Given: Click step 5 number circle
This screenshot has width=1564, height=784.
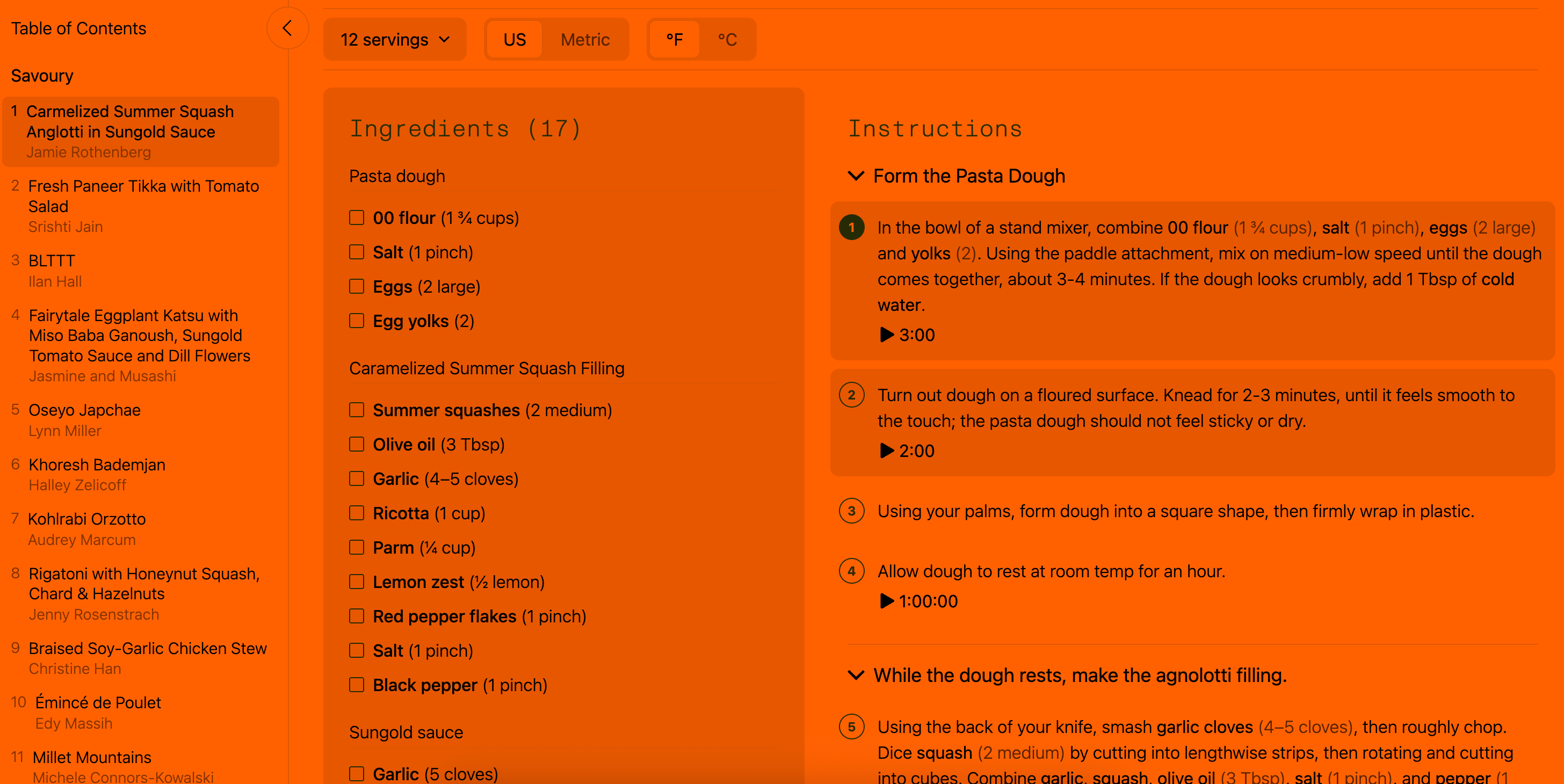Looking at the screenshot, I should (851, 727).
